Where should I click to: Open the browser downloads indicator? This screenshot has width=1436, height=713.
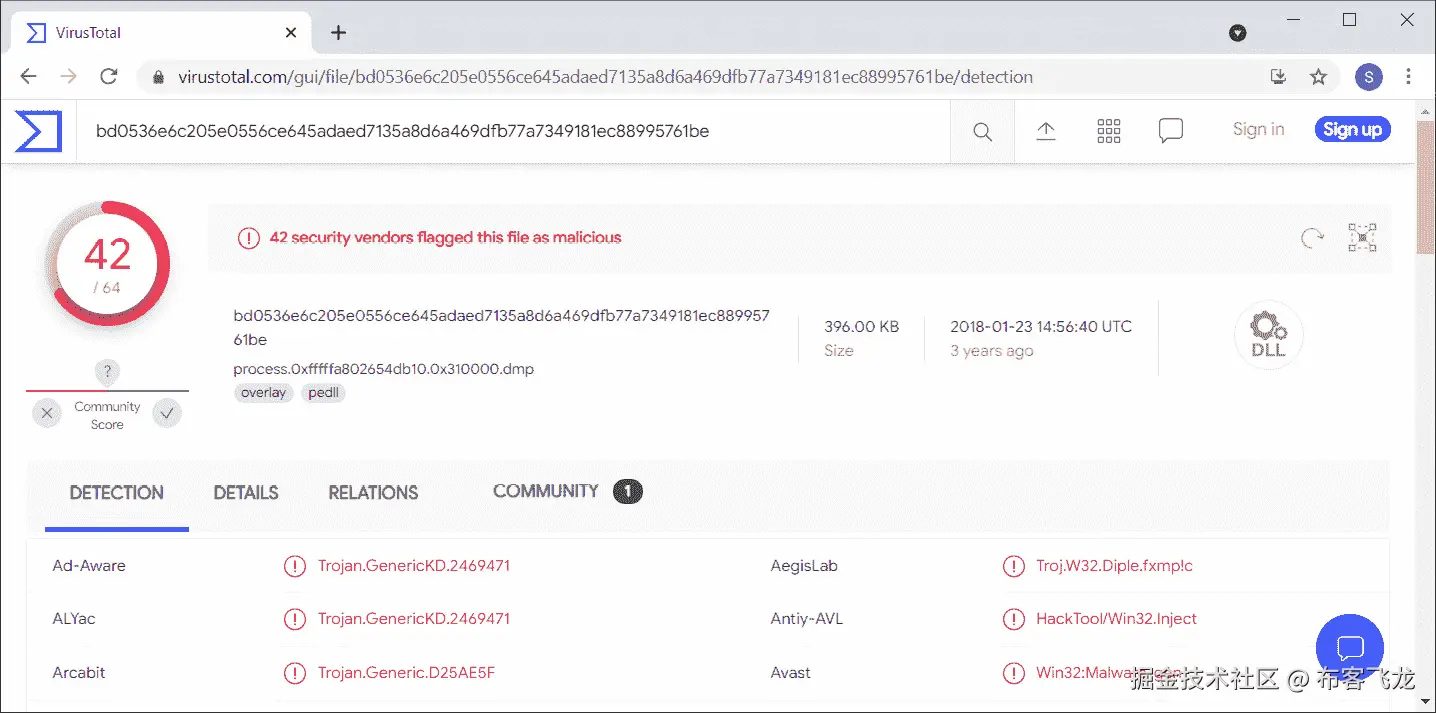[1278, 76]
